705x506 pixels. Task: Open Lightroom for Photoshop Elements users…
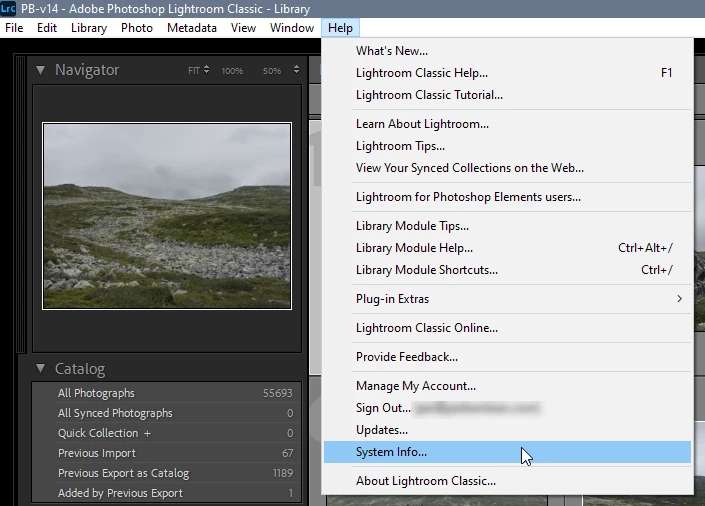coord(507,197)
